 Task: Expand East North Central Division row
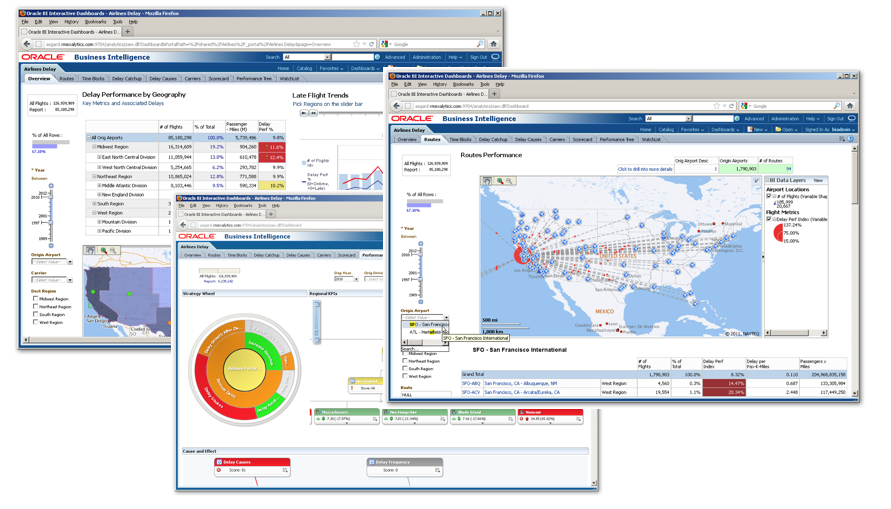99,157
